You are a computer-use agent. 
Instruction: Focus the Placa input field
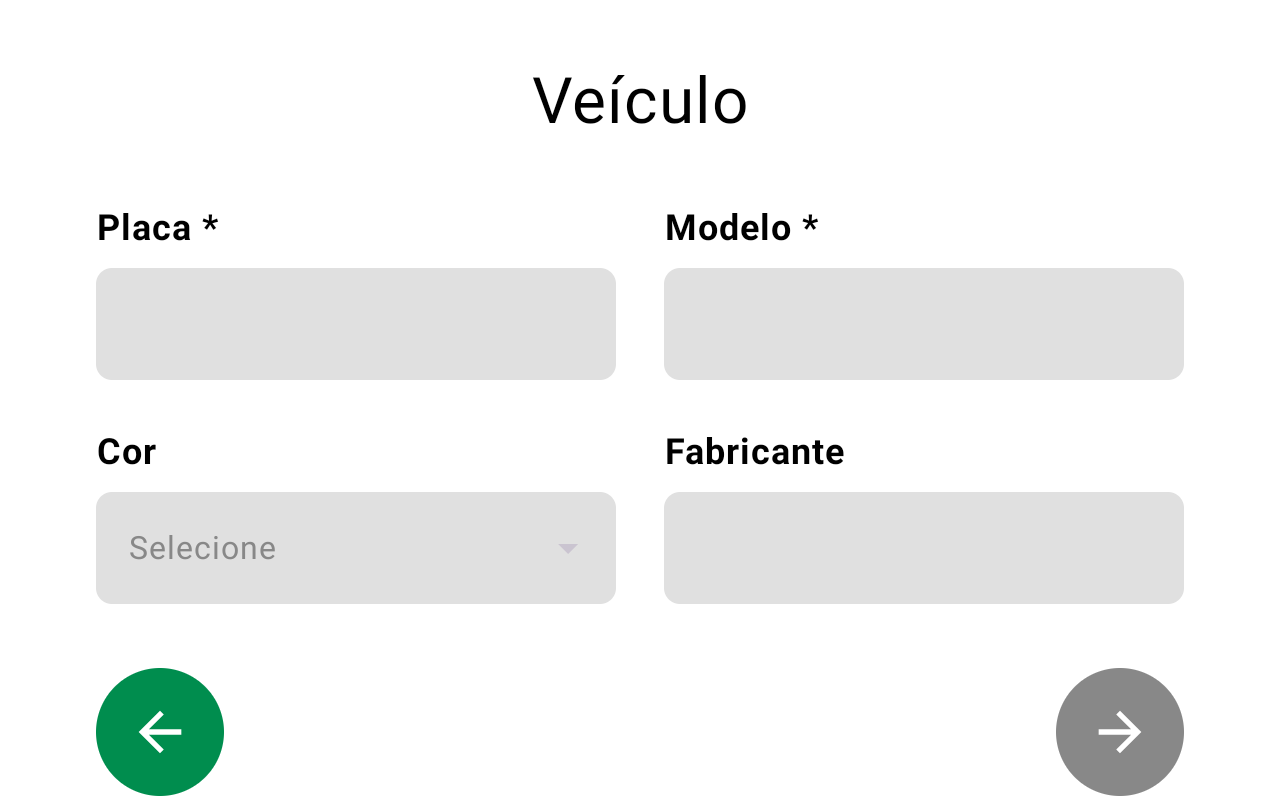point(356,324)
